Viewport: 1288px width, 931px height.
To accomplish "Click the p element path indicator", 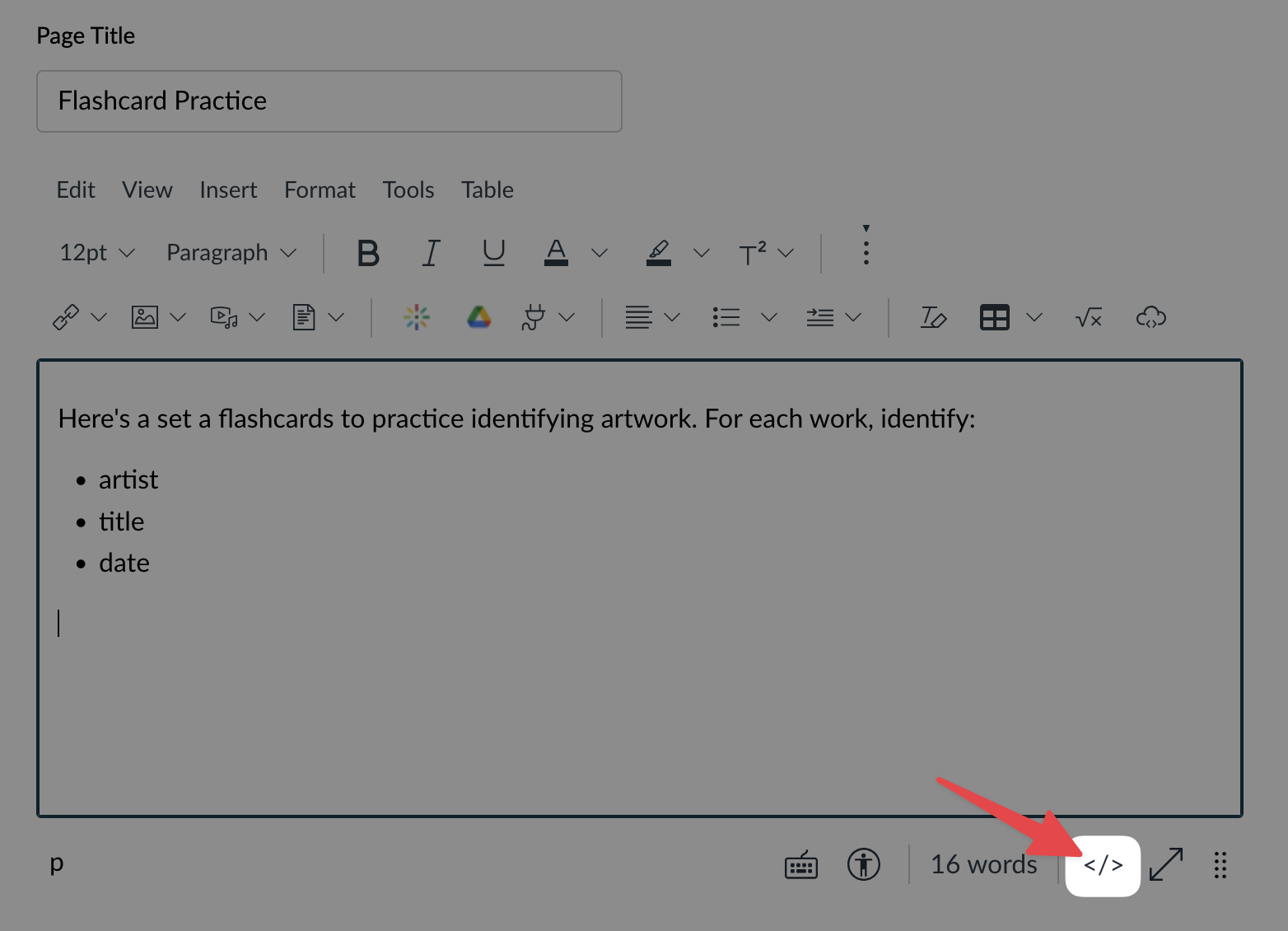I will tap(57, 864).
